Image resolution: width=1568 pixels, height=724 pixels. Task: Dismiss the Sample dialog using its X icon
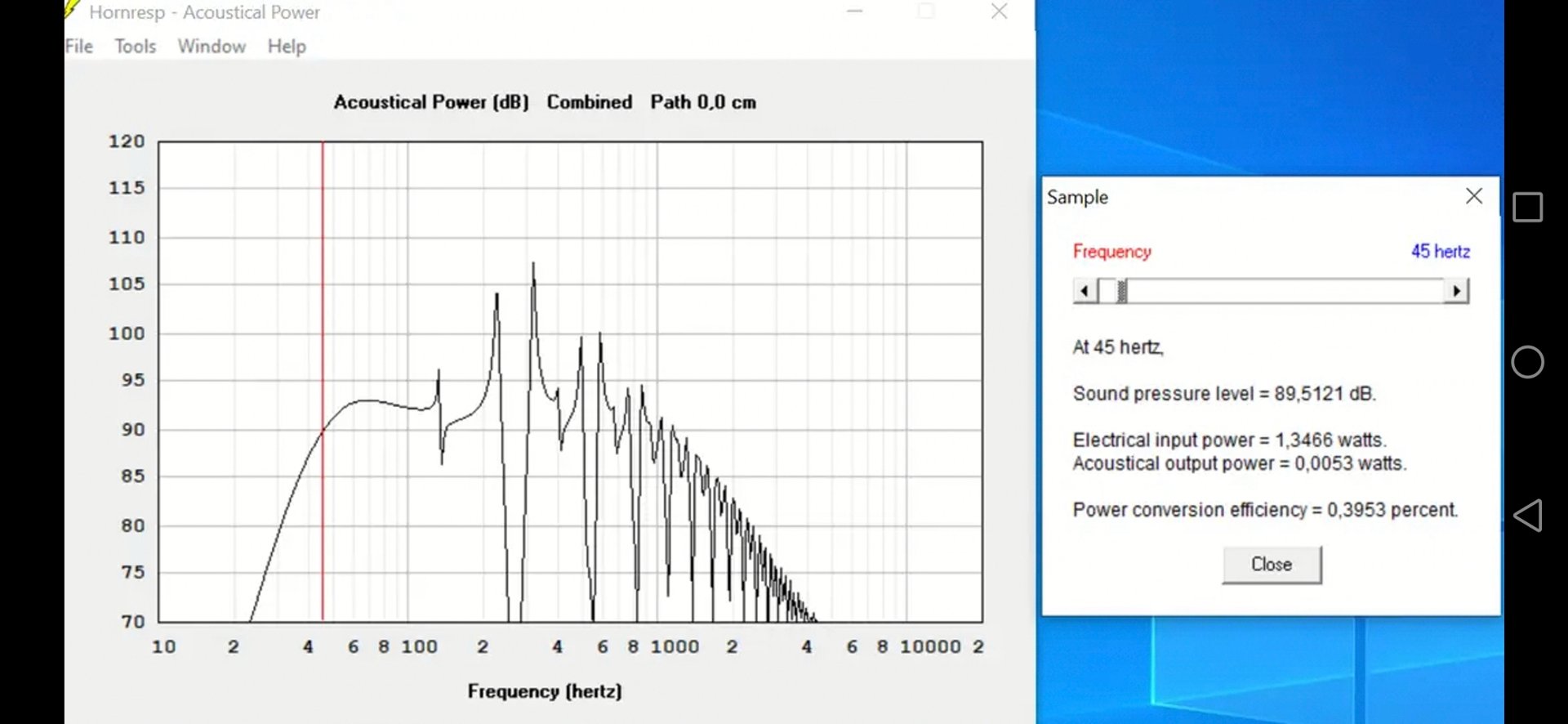coord(1473,196)
